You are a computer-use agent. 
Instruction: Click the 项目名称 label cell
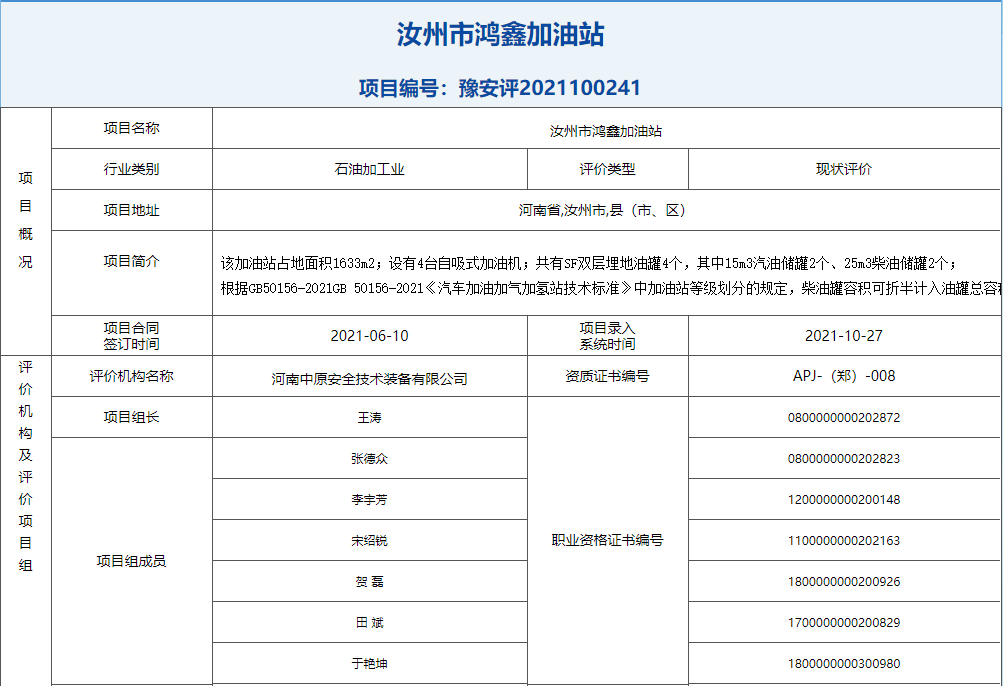click(x=132, y=128)
